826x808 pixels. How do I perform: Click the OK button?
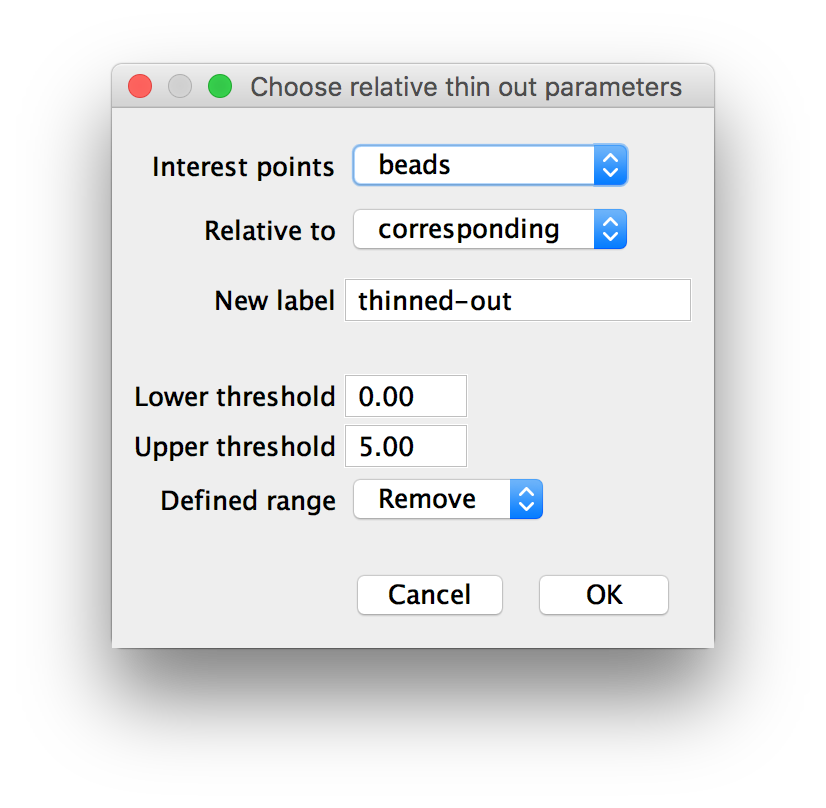click(x=604, y=595)
